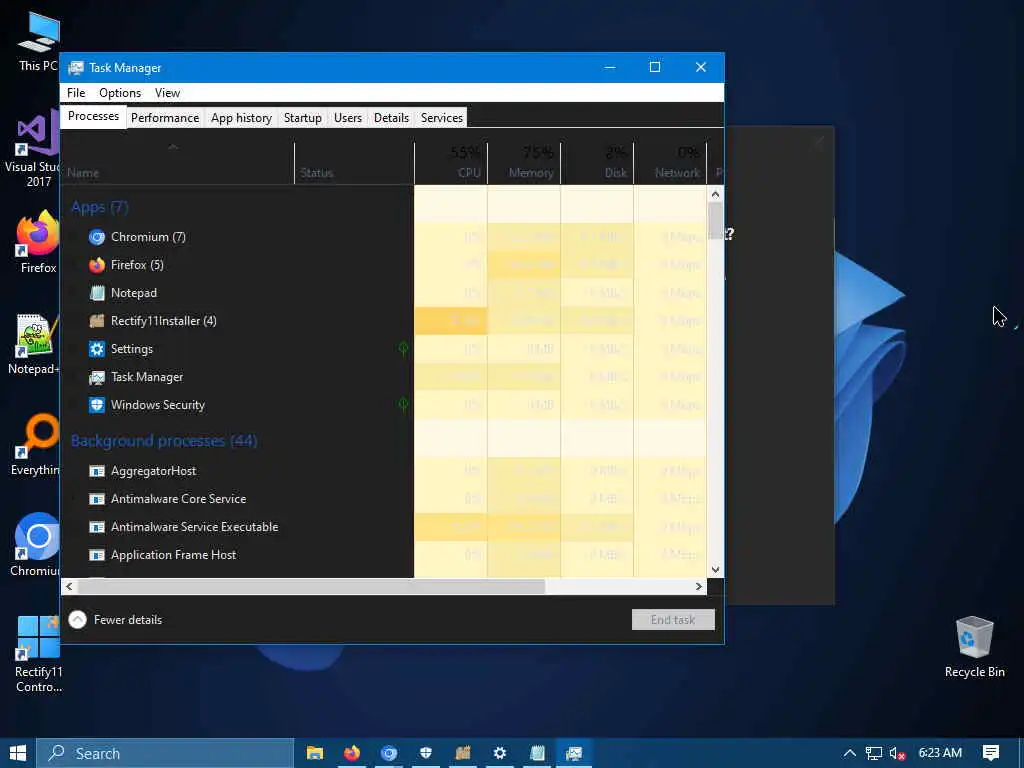Screen dimensions: 1024x768
Task: Open Chromium from the taskbar
Action: (389, 753)
